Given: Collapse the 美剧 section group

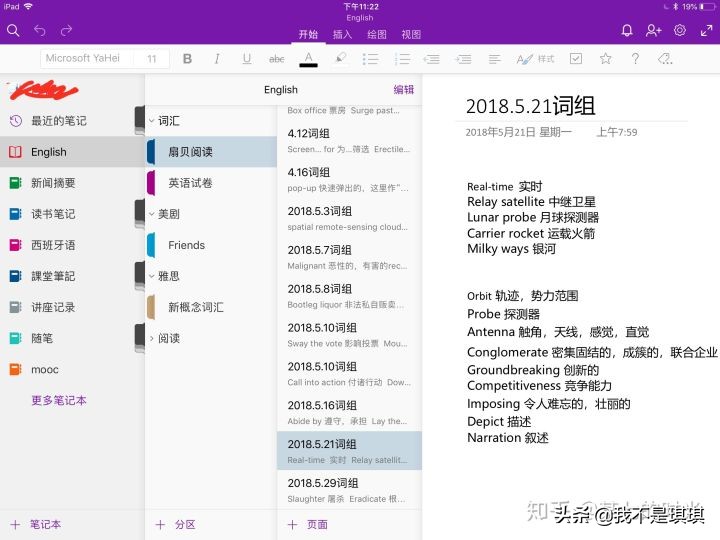Looking at the screenshot, I should click(152, 214).
